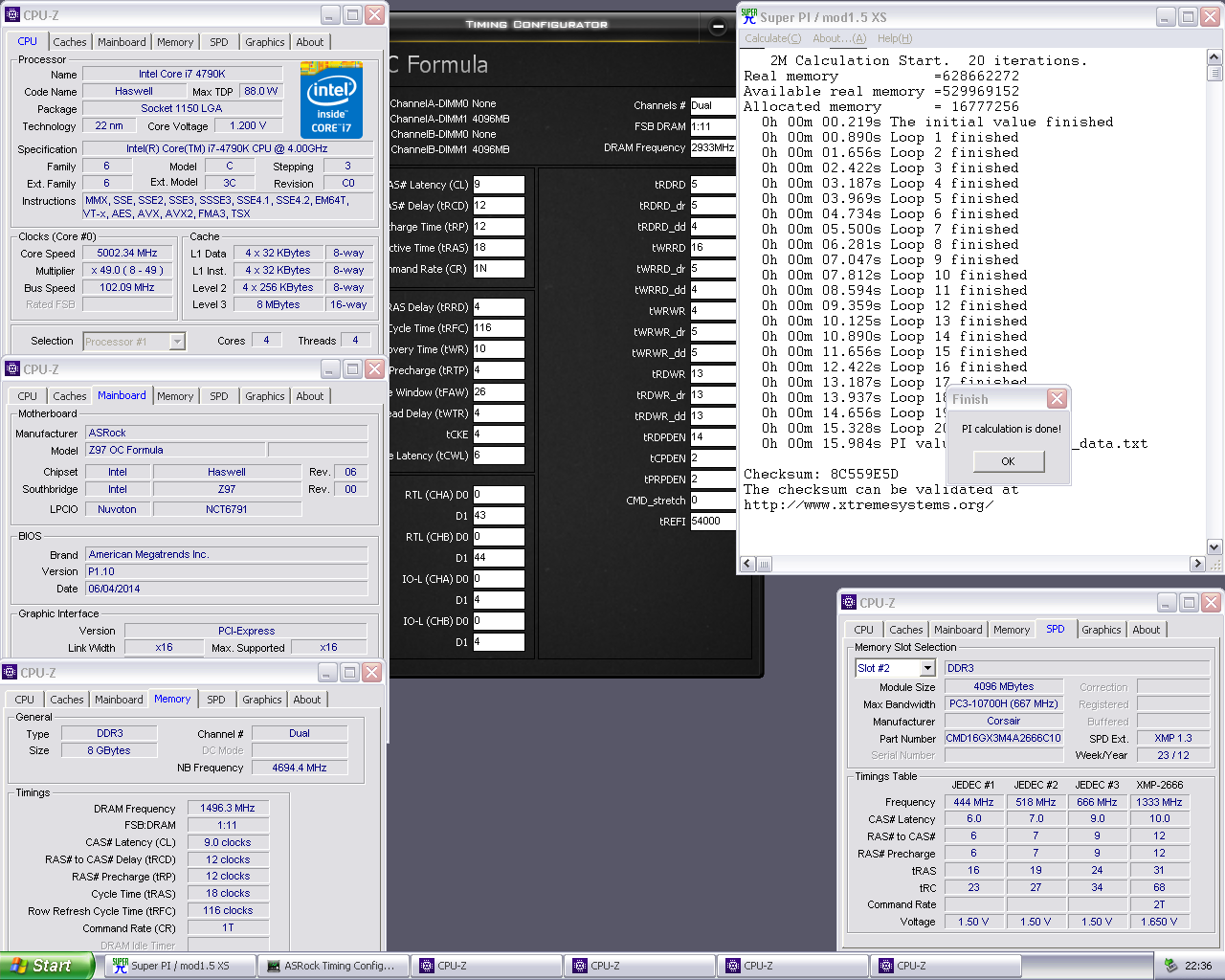Select Mainboard tab in the SPD CPU-Z window
Image resolution: width=1225 pixels, height=980 pixels.
(x=958, y=630)
